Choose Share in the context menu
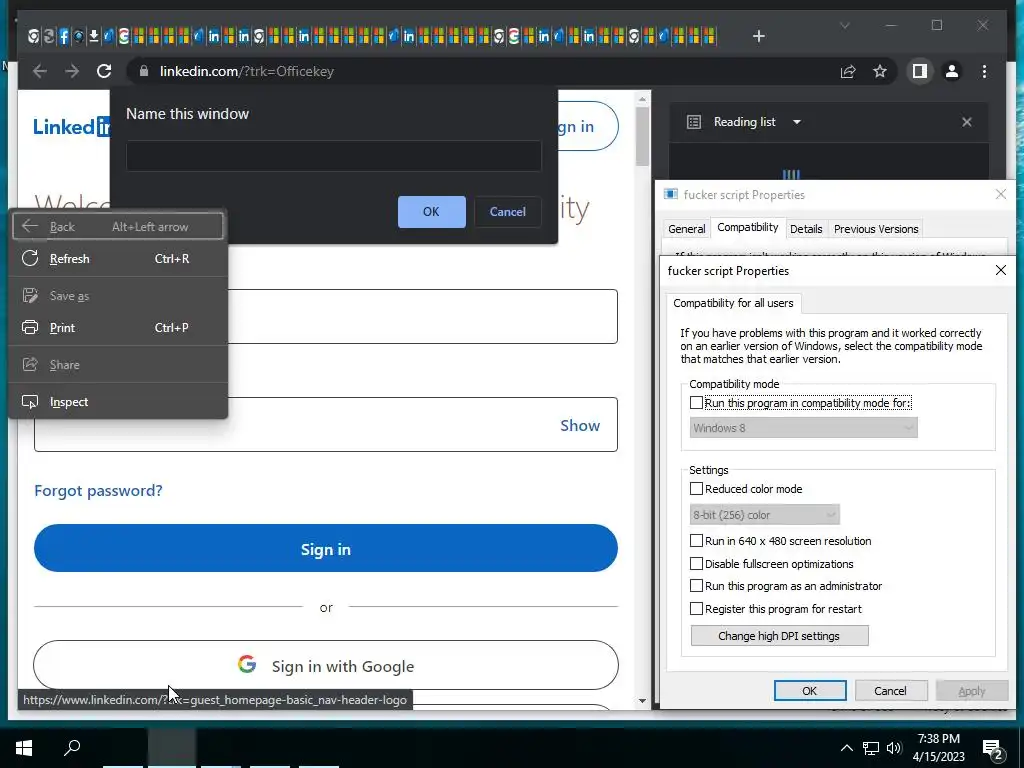Viewport: 1024px width, 768px height. 118,364
